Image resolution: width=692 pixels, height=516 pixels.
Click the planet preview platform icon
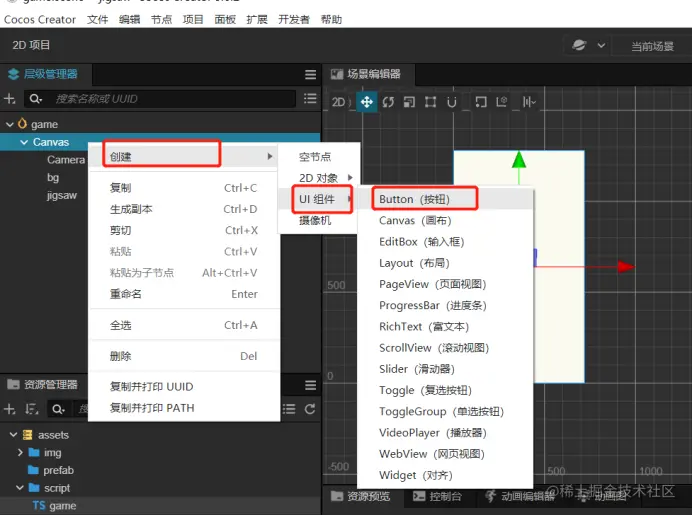tap(579, 45)
